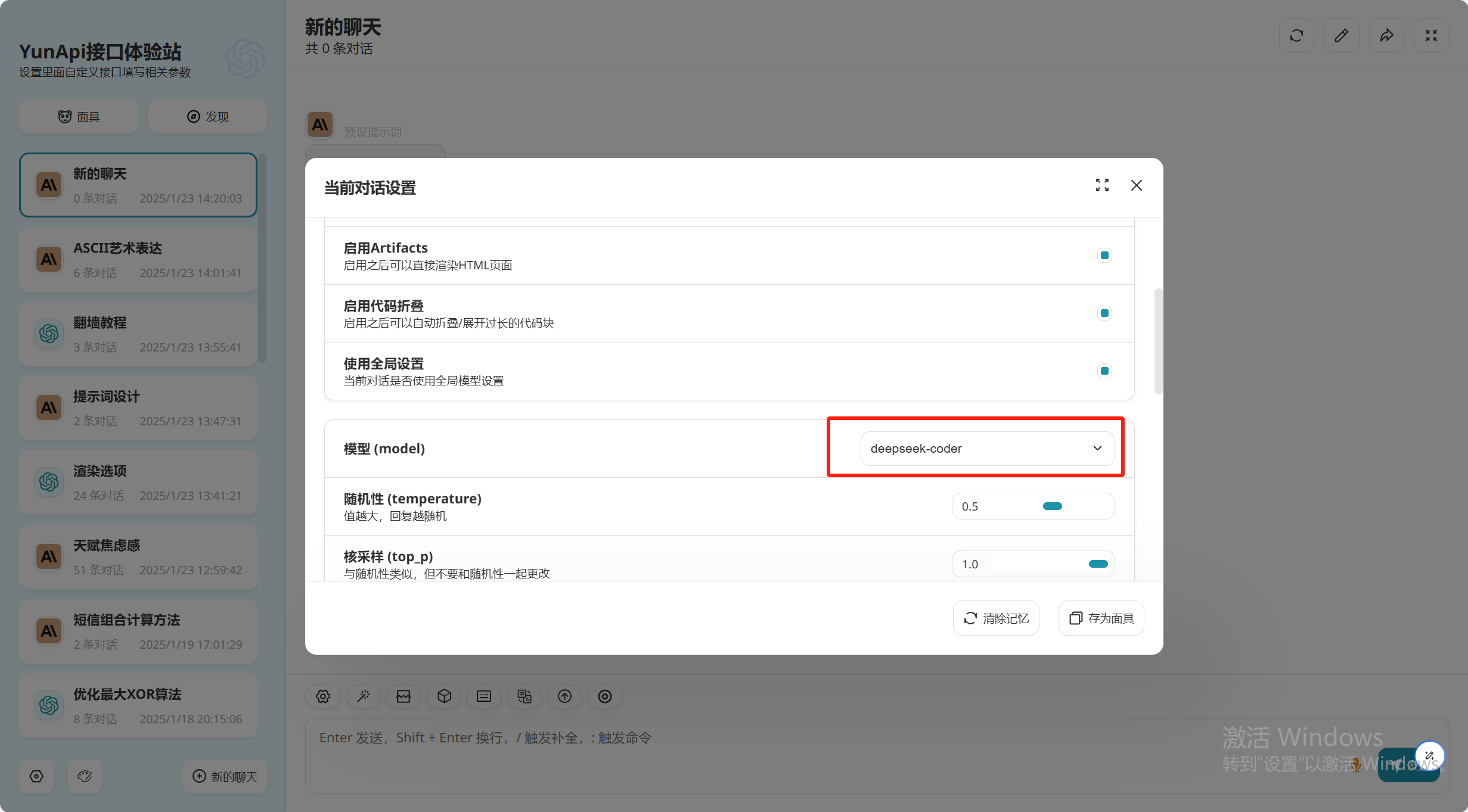Click the 存为面具 button

pyautogui.click(x=1101, y=618)
